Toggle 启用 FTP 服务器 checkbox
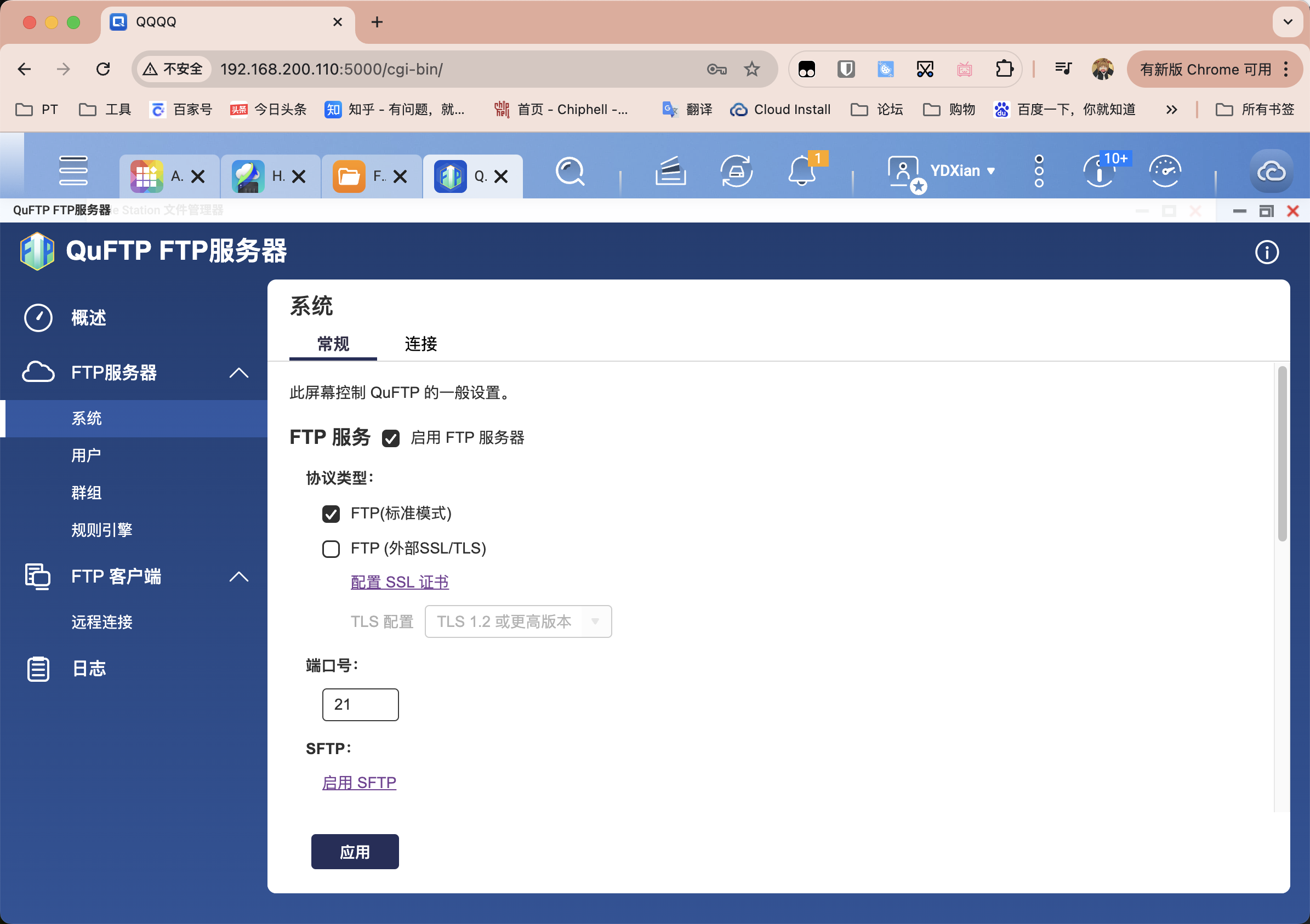Screen dimensions: 1310x924 pos(391,438)
